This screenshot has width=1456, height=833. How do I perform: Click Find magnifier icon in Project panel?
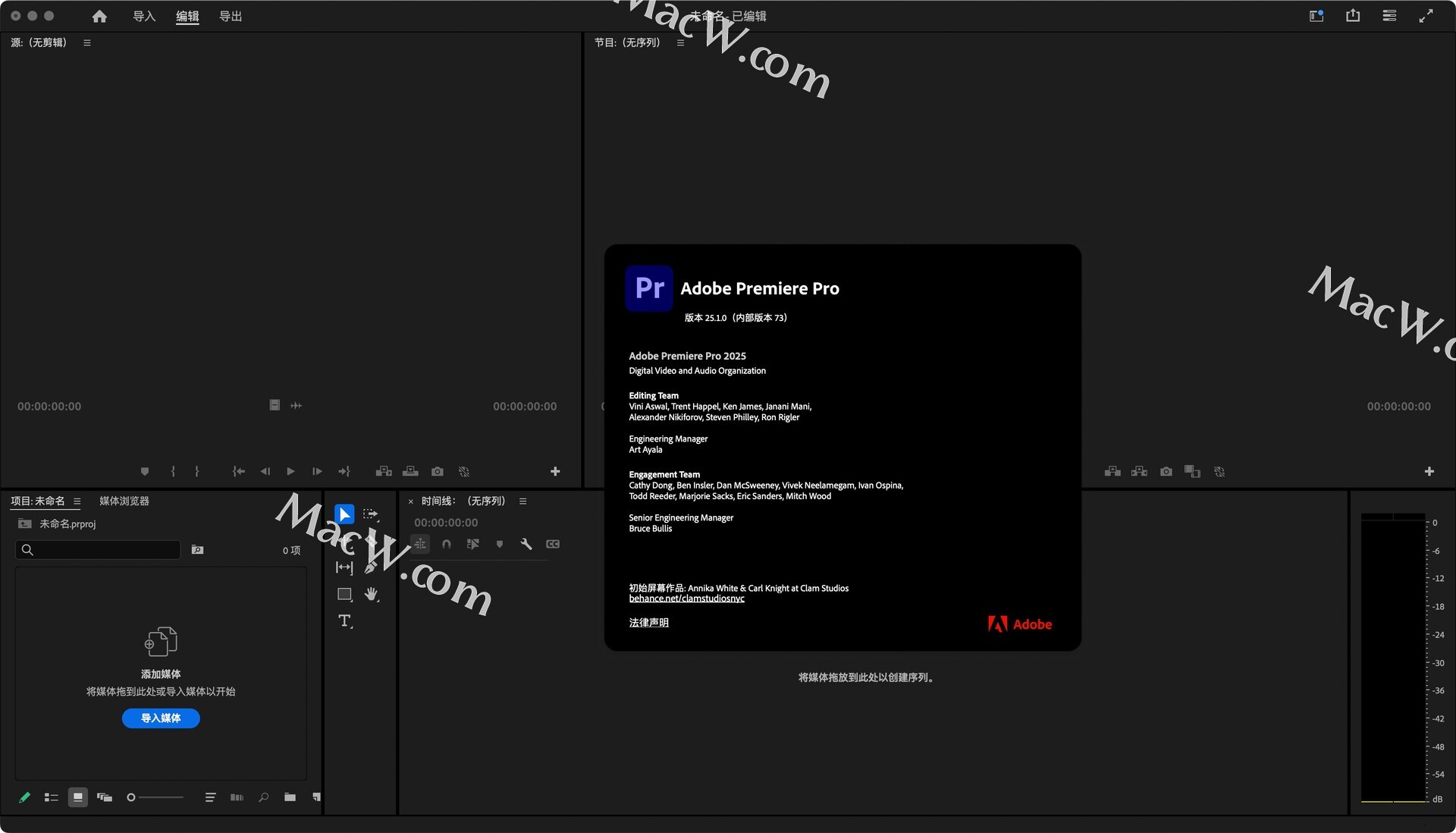(x=263, y=797)
